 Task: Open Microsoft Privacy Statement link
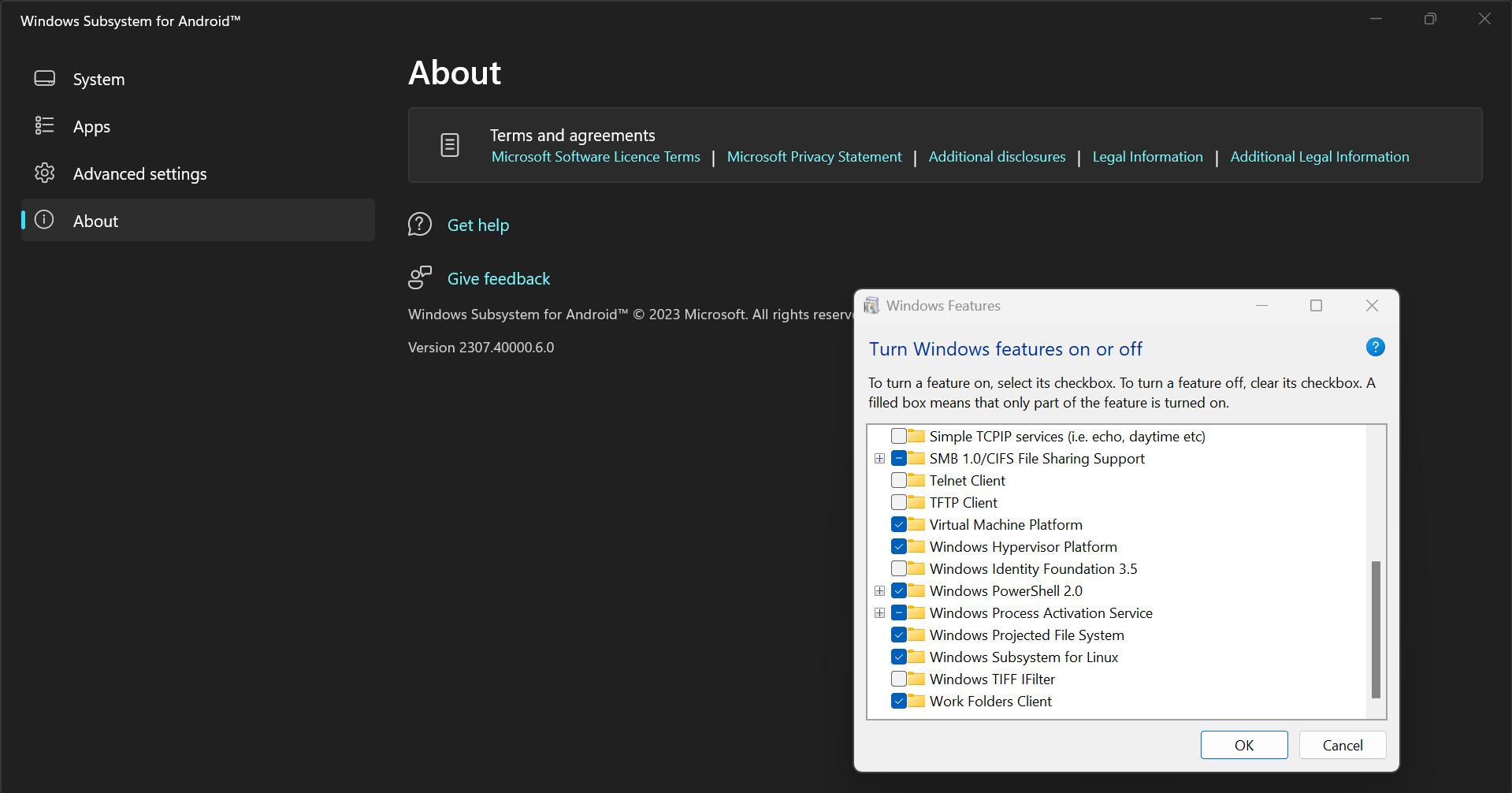point(814,157)
